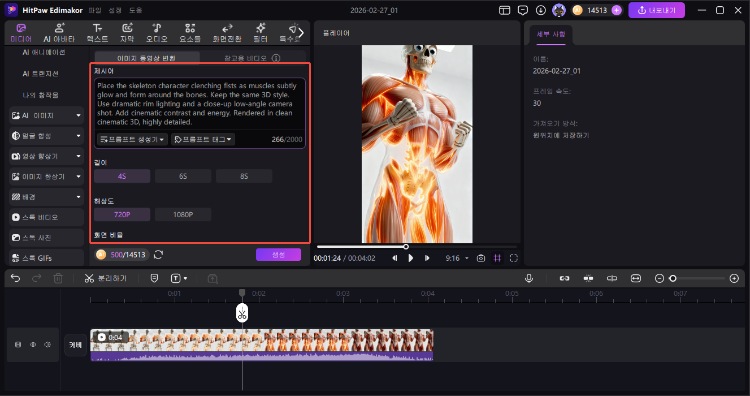This screenshot has width=750, height=396.
Task: Step to previous frame in player
Action: tap(395, 258)
